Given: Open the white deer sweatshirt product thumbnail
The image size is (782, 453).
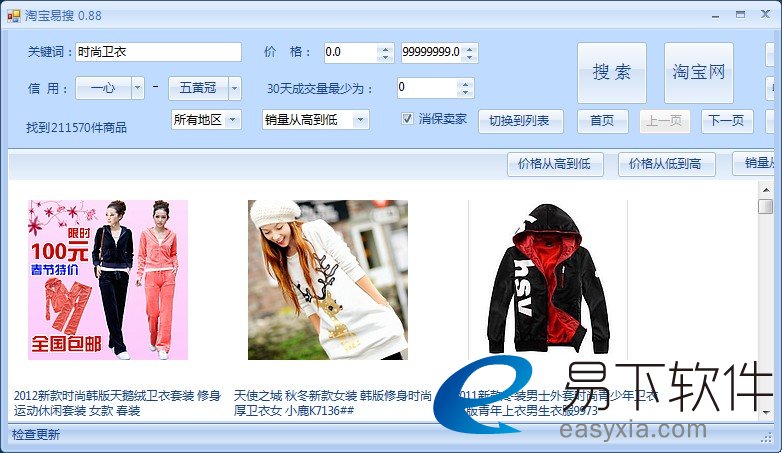Looking at the screenshot, I should [328, 280].
